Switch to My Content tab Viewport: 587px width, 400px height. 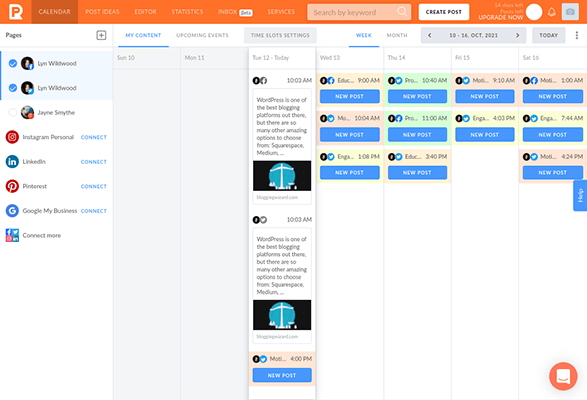(x=143, y=35)
